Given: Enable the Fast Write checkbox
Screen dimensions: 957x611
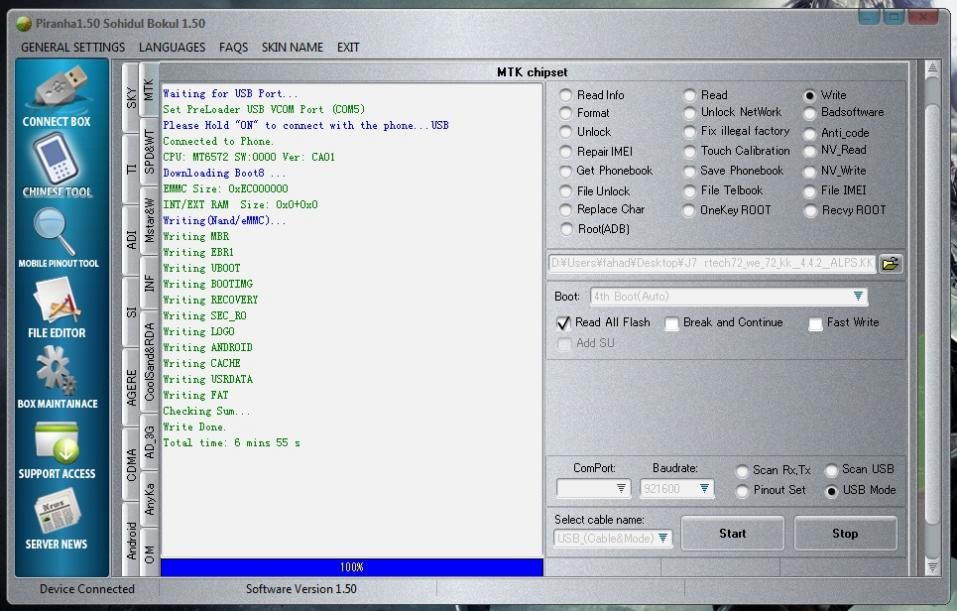Looking at the screenshot, I should (x=816, y=324).
